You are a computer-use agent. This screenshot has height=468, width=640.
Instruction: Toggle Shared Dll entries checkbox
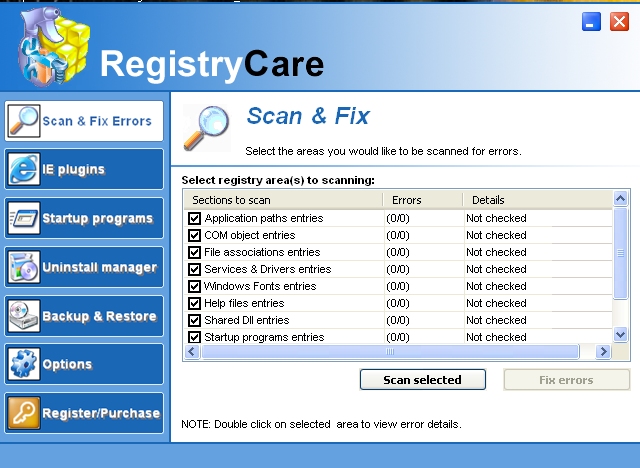click(x=194, y=320)
